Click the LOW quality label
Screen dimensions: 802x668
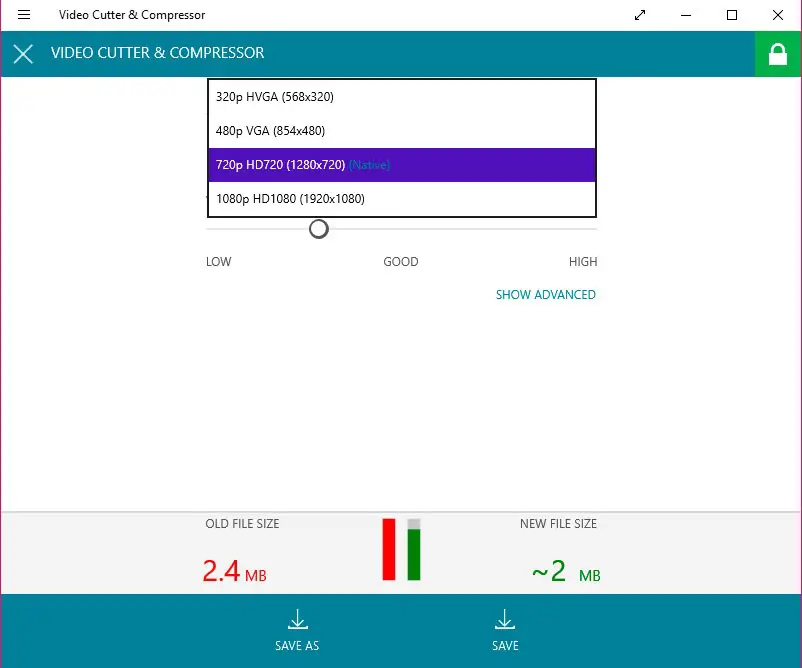(218, 262)
